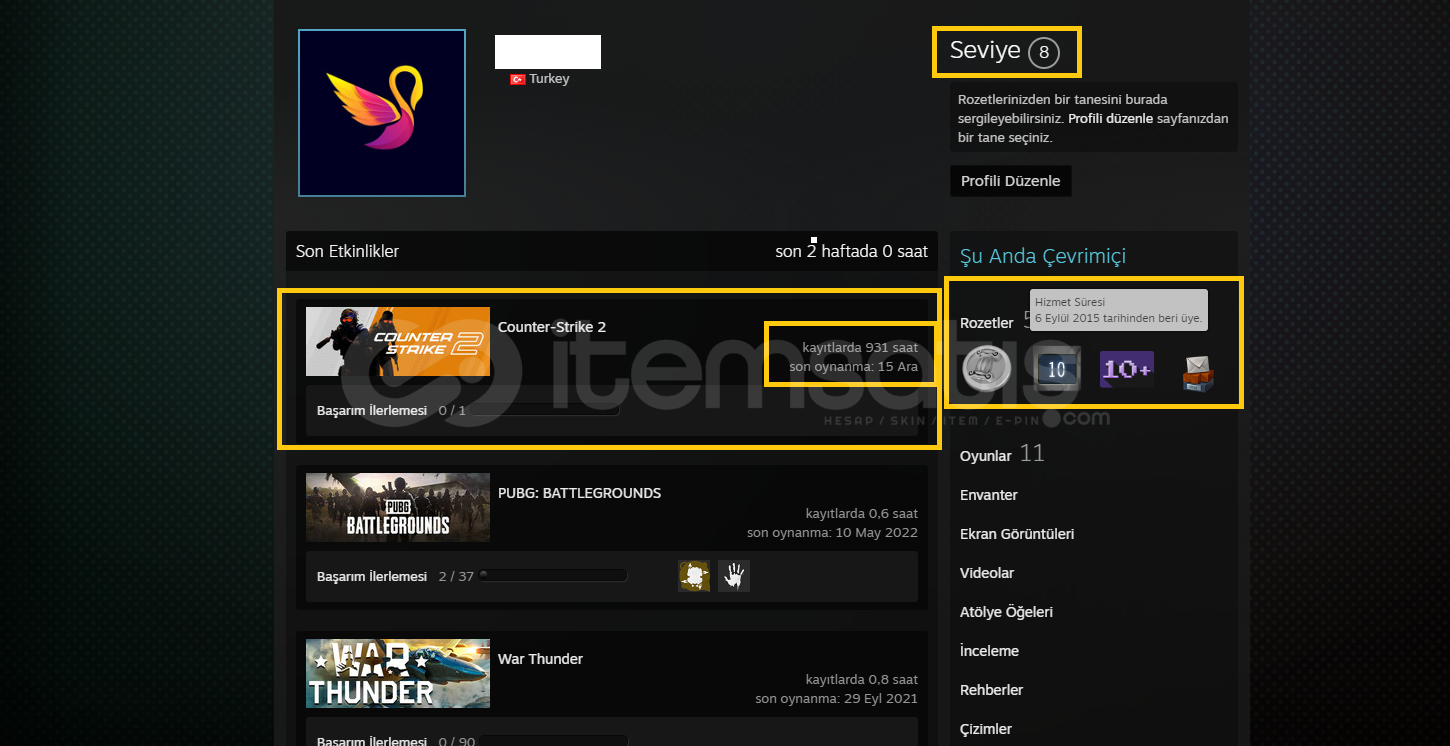Viewport: 1450px width, 746px height.
Task: Open the PUBG: BATTLEGROUNDS game banner
Action: pos(398,507)
